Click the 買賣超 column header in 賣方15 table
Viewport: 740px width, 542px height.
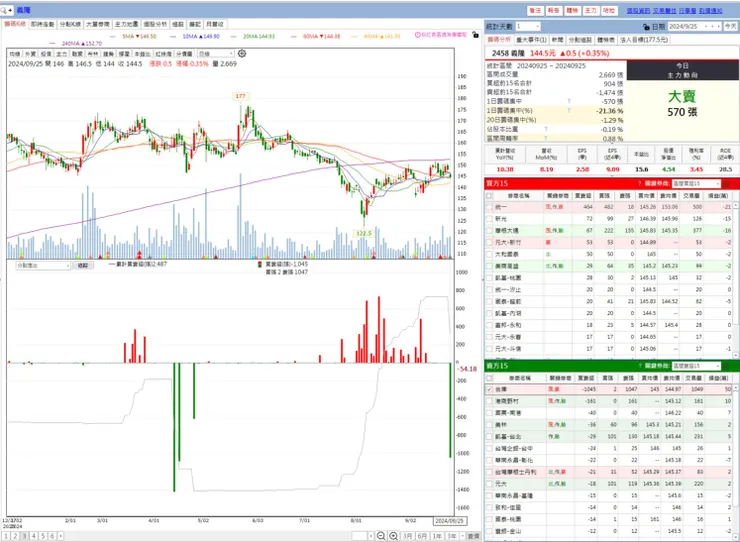586,378
